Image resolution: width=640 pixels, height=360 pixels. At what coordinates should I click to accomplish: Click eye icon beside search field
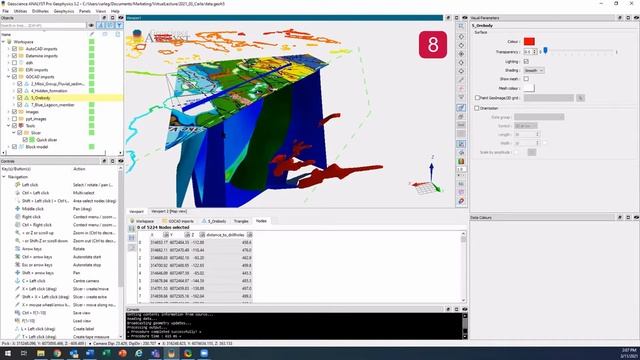pyautogui.click(x=91, y=25)
